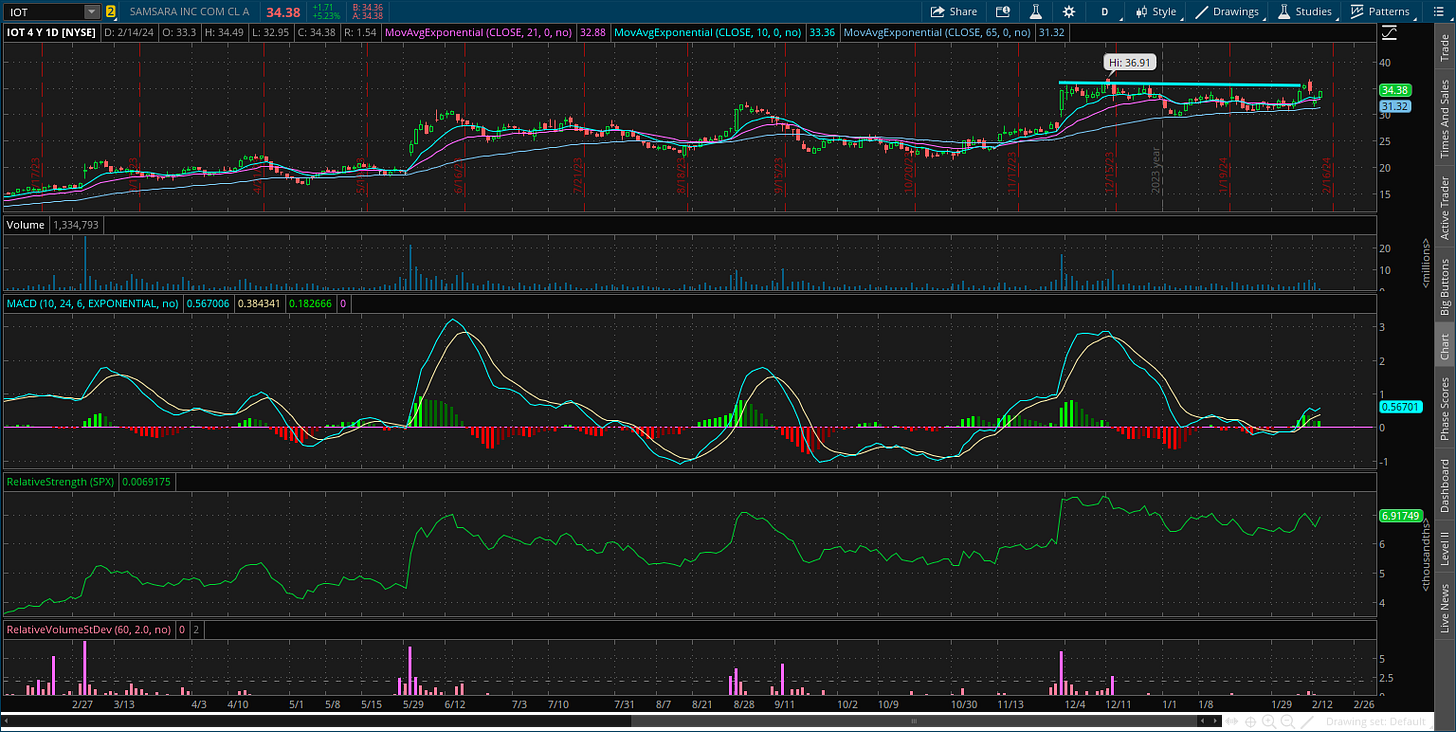
Task: Click the zoom out magnifier icon
Action: [x=1287, y=721]
